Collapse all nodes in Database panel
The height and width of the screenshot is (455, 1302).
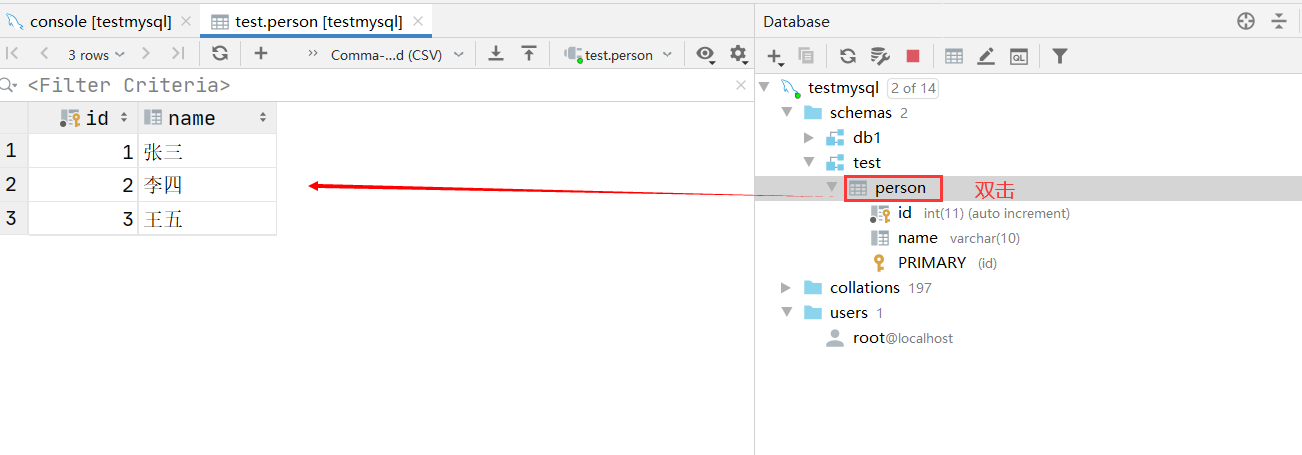(1279, 21)
